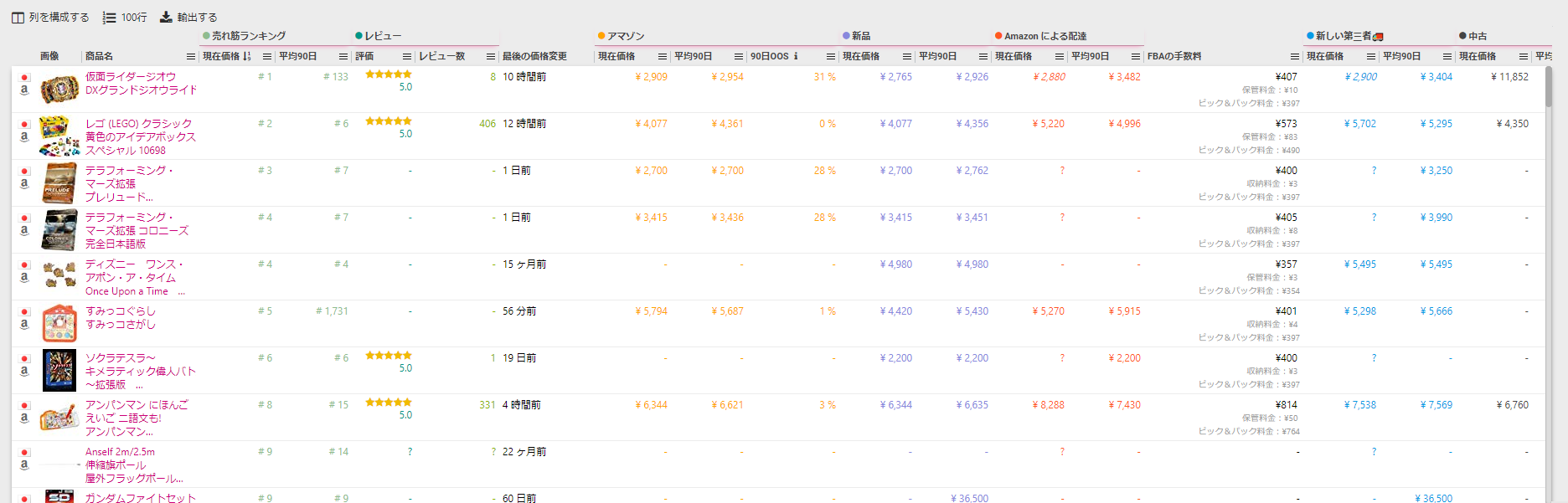
Task: Click the orange dot beside アマゾン header
Action: pyautogui.click(x=601, y=36)
